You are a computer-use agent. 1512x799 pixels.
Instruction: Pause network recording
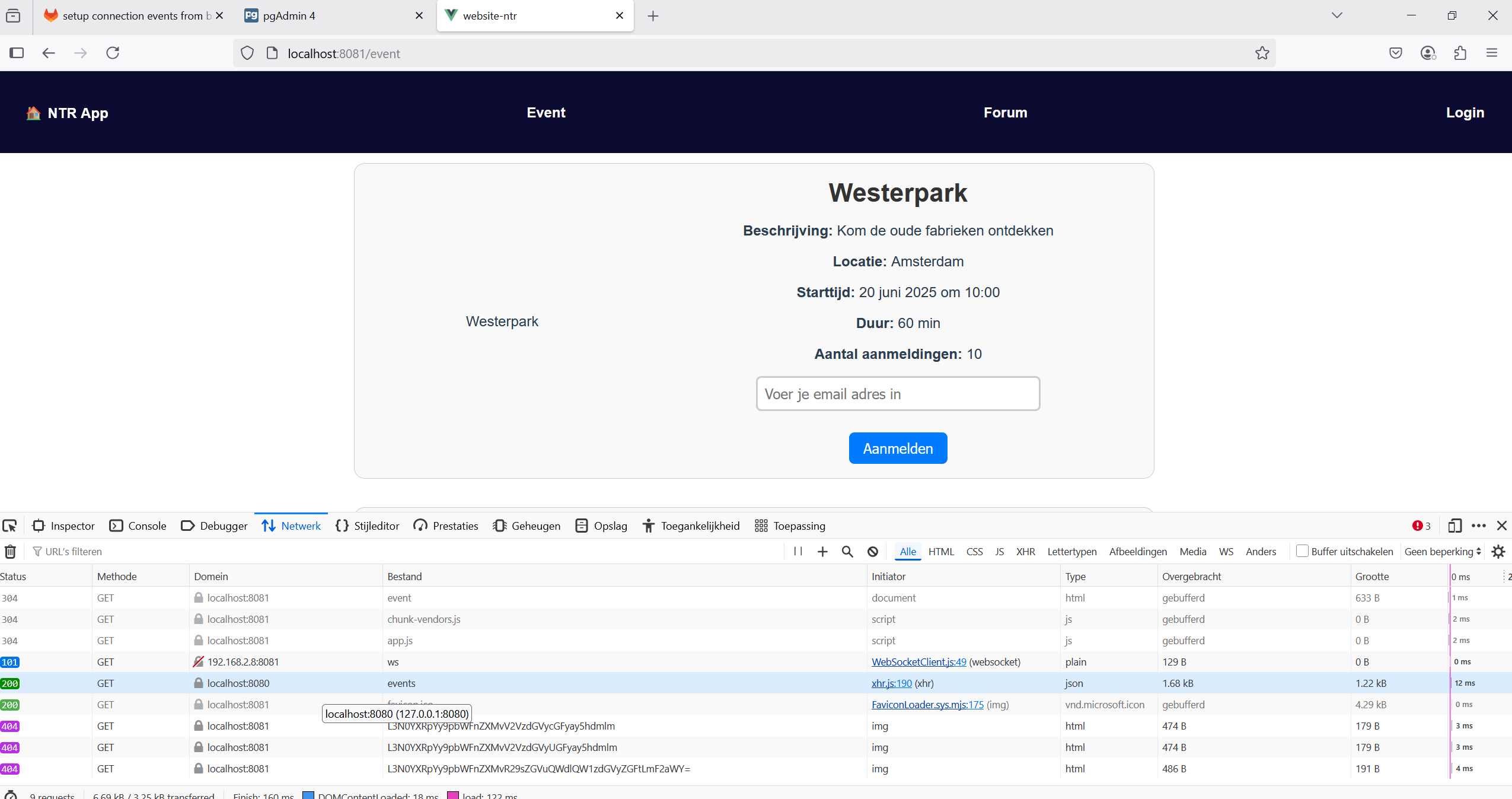(x=798, y=552)
